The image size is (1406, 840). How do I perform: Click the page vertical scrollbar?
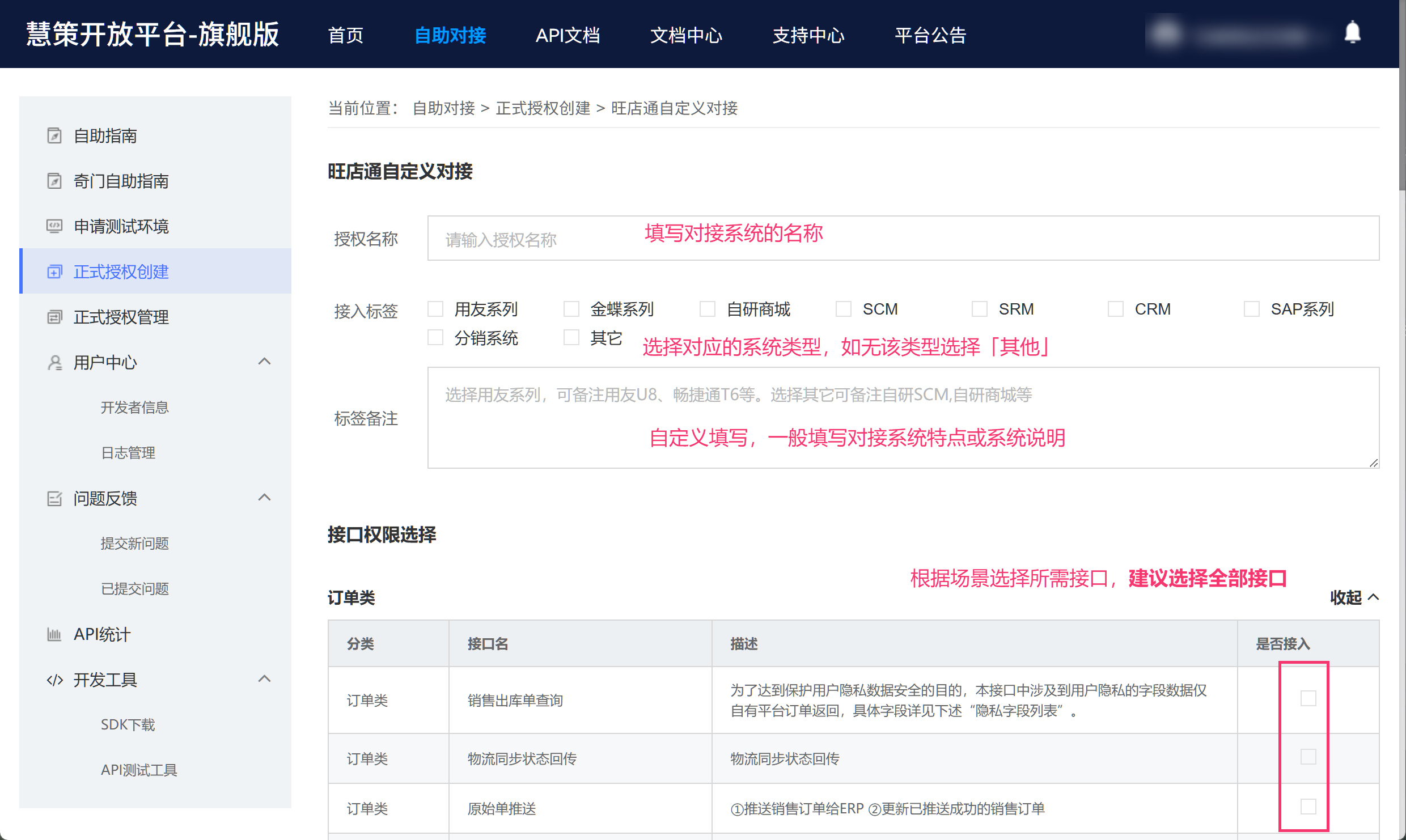[x=1402, y=95]
